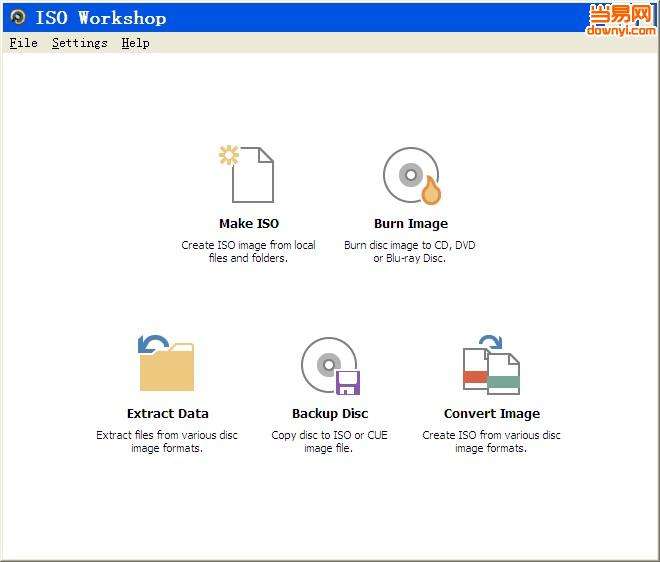660x562 pixels.
Task: Click 'Copy disc to ISO or CUE' description
Action: point(329,441)
